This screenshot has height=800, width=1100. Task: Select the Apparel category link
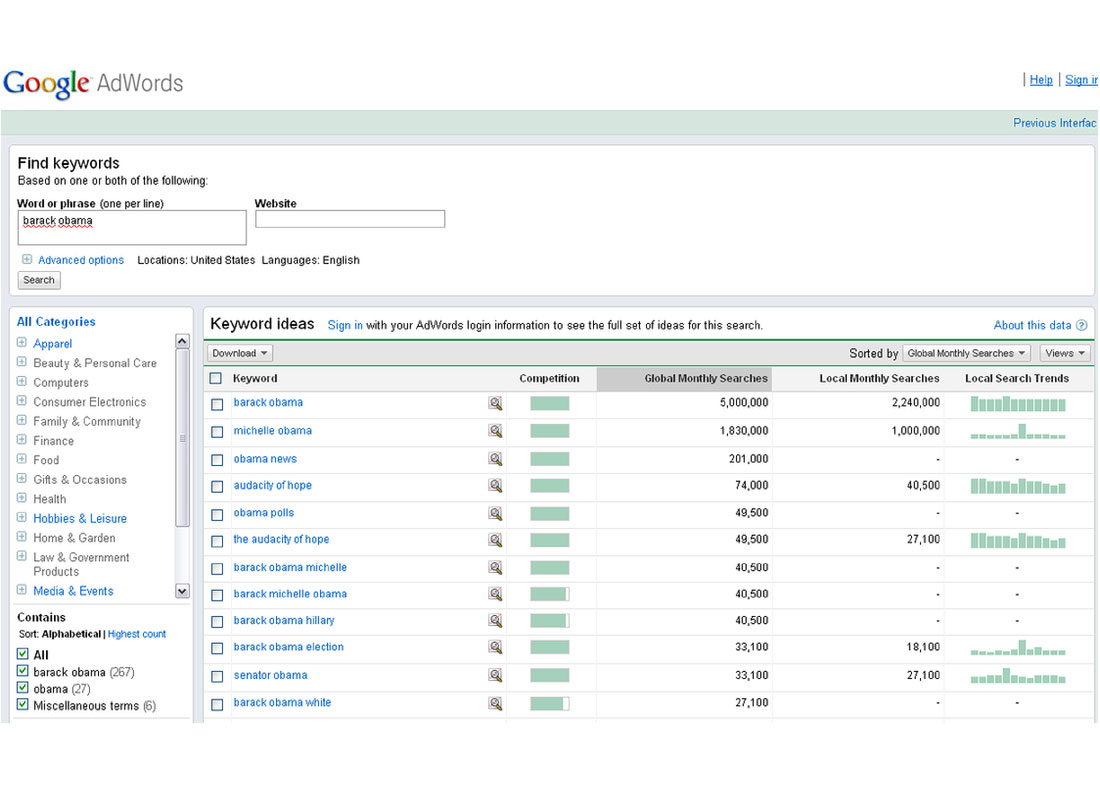53,344
